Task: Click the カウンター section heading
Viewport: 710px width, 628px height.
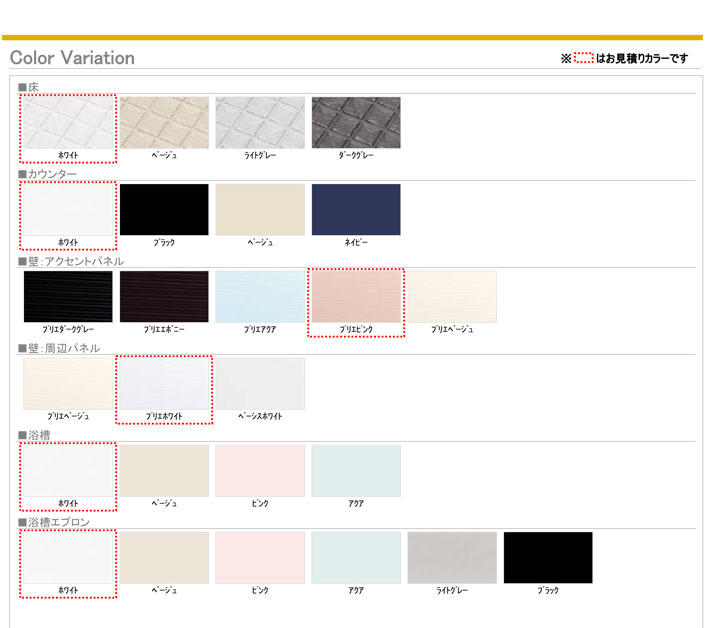Action: [48, 174]
